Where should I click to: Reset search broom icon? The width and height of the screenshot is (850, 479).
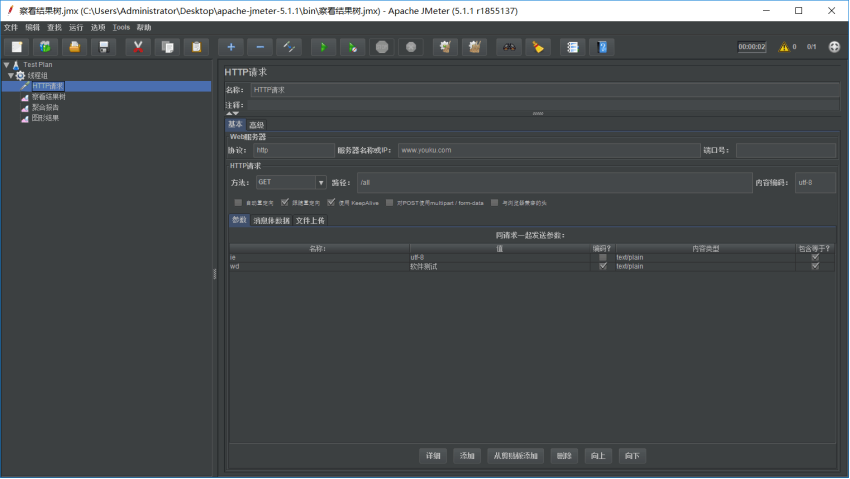pyautogui.click(x=538, y=47)
